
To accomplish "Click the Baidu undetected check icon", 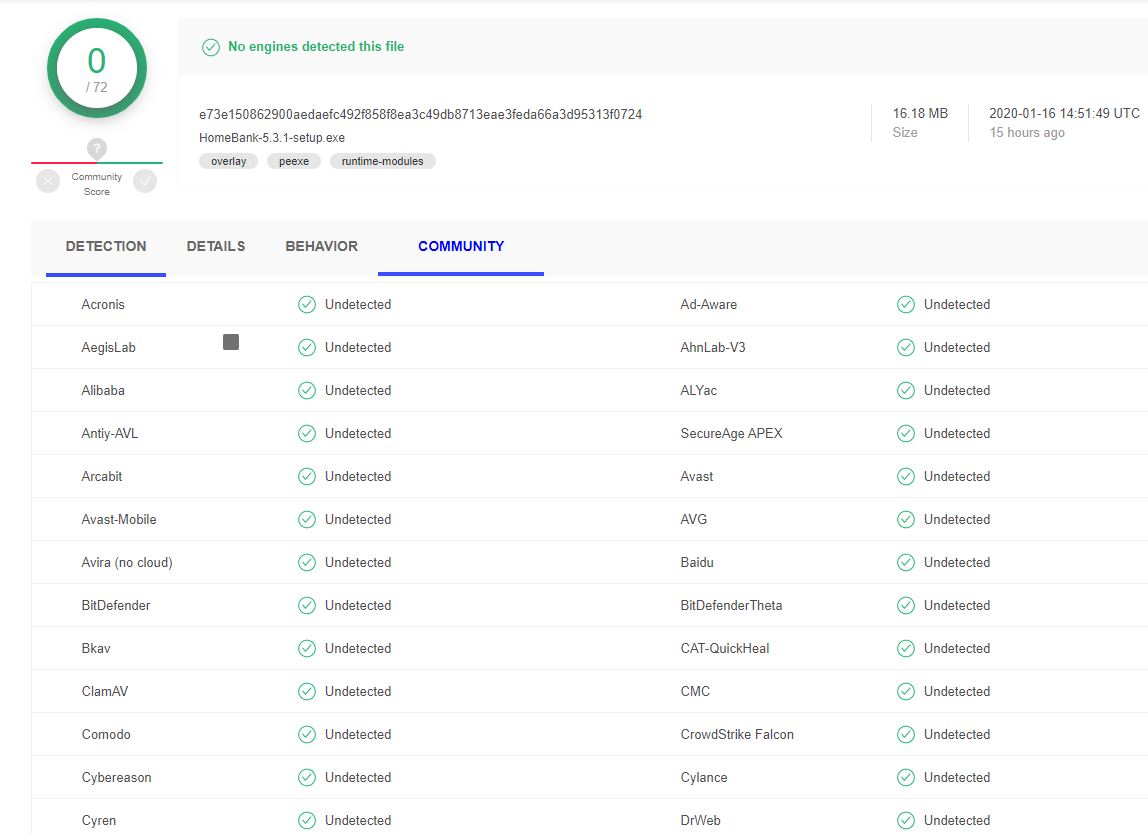I will tap(906, 562).
